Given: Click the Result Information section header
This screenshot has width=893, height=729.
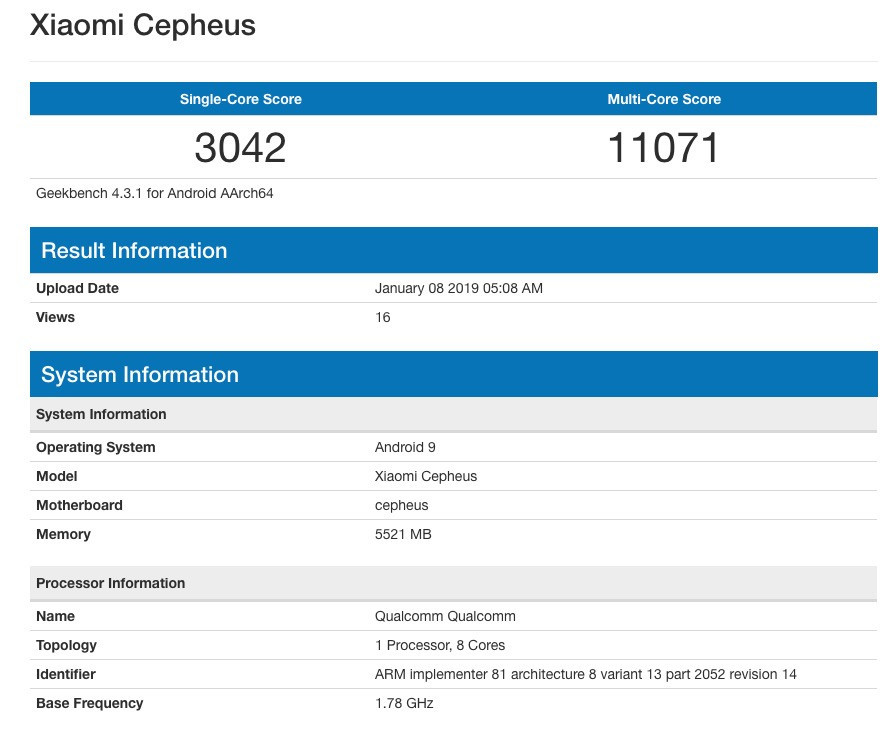Looking at the screenshot, I should click(453, 250).
